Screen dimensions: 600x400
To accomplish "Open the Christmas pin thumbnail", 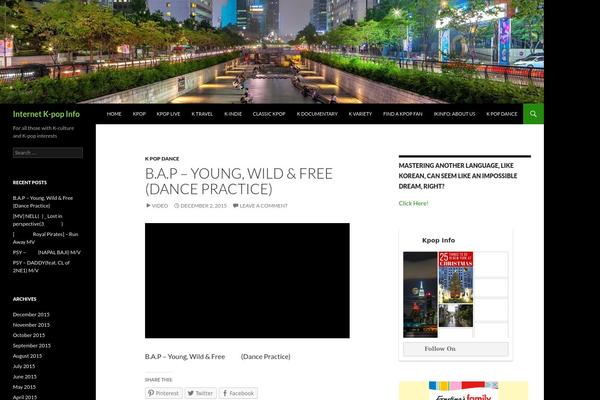I will 455,277.
